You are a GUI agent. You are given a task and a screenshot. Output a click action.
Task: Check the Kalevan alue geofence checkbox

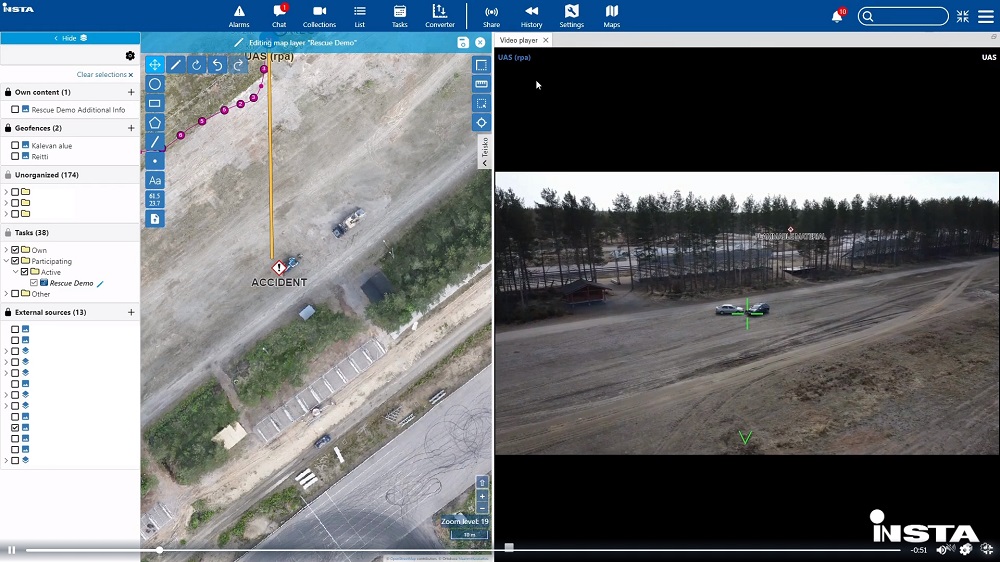pyautogui.click(x=15, y=146)
